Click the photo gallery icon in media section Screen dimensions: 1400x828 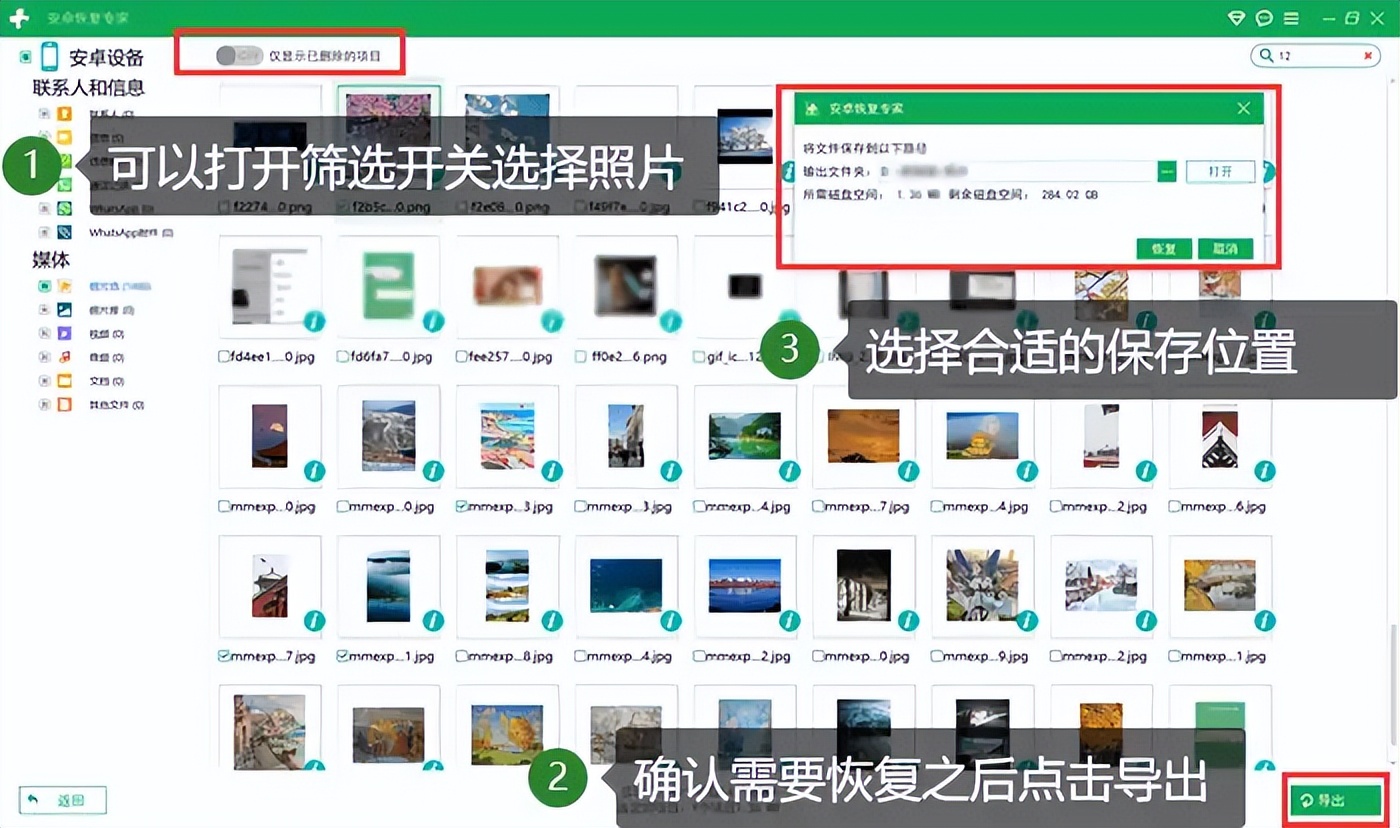point(62,308)
